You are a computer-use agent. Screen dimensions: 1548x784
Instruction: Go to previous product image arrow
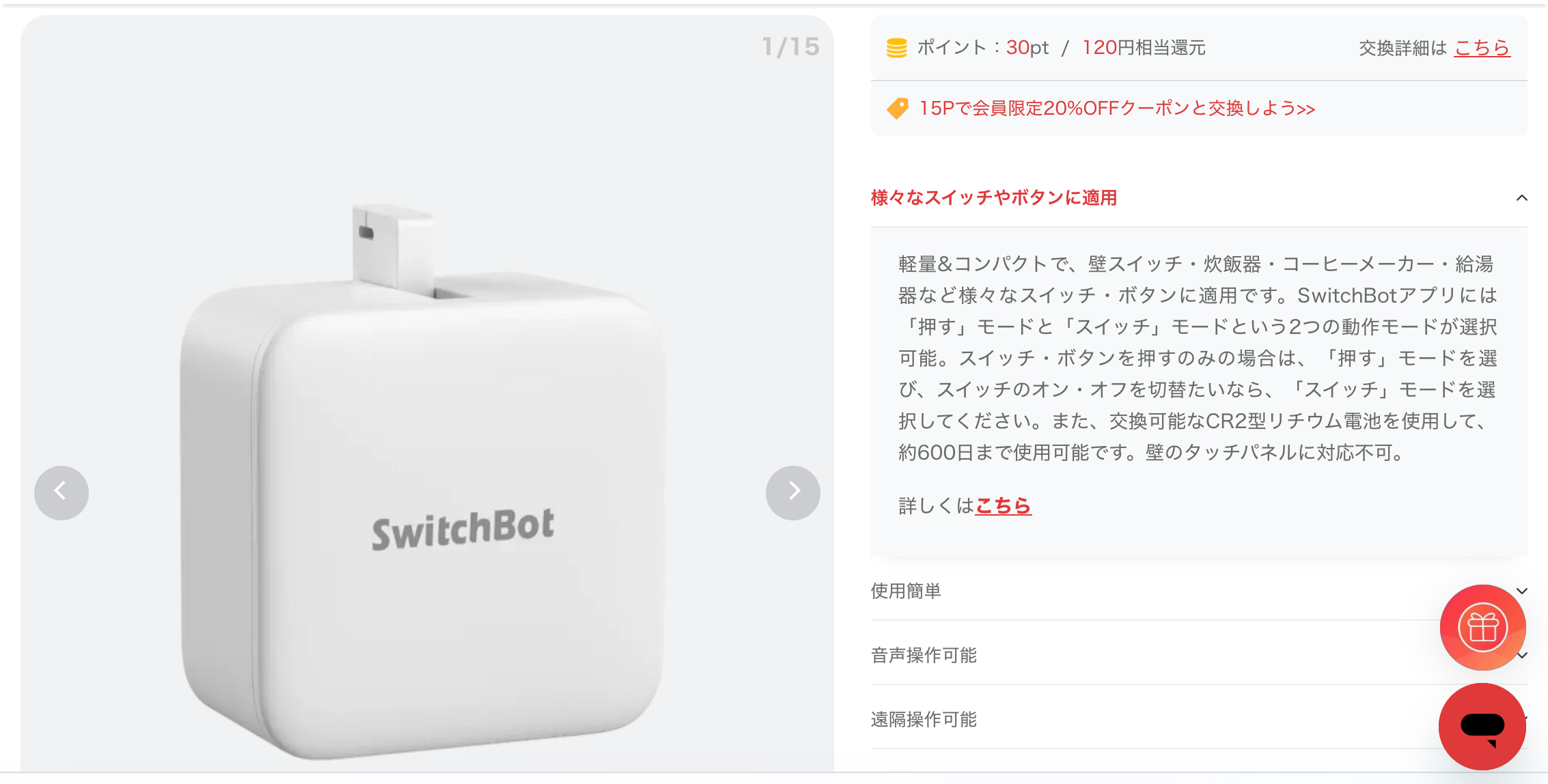(x=61, y=492)
